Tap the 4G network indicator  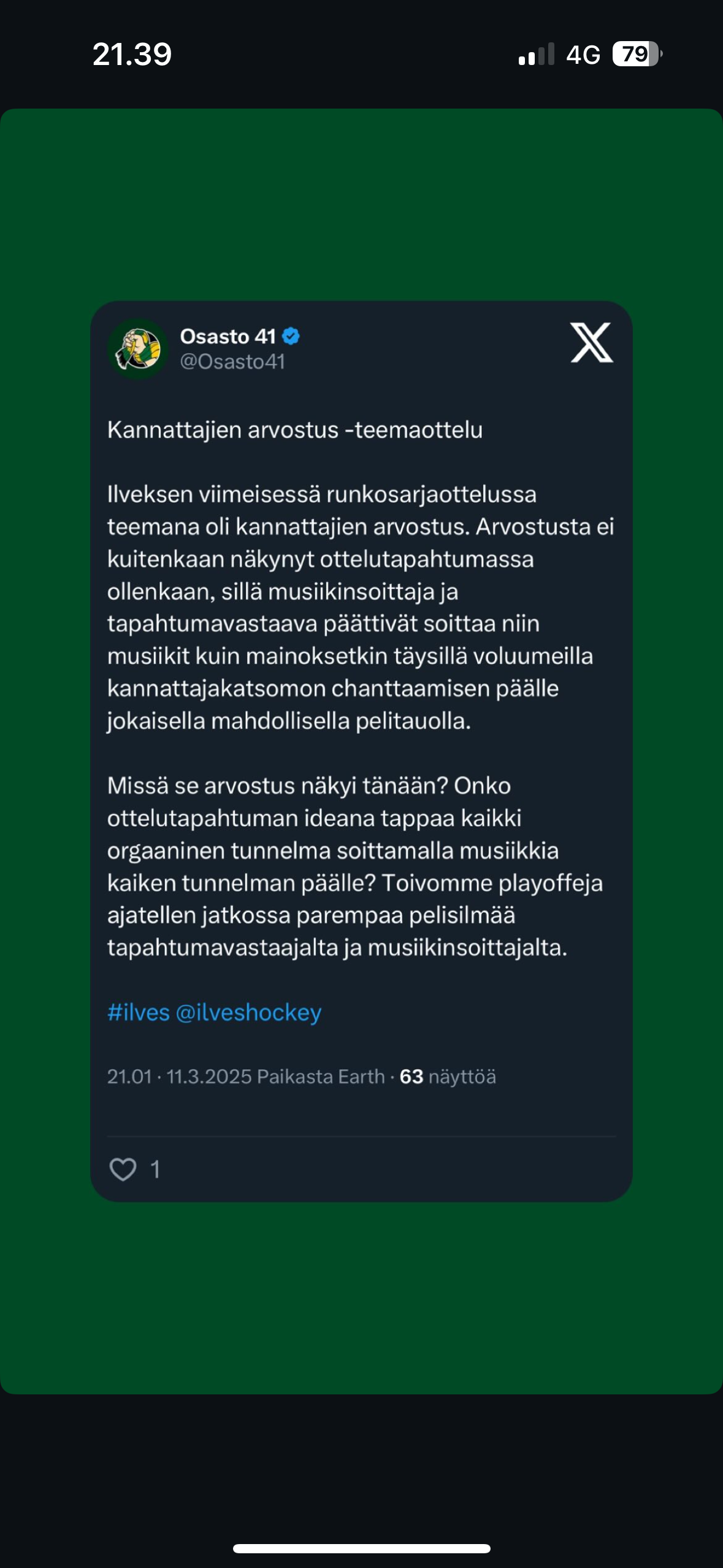tap(583, 55)
